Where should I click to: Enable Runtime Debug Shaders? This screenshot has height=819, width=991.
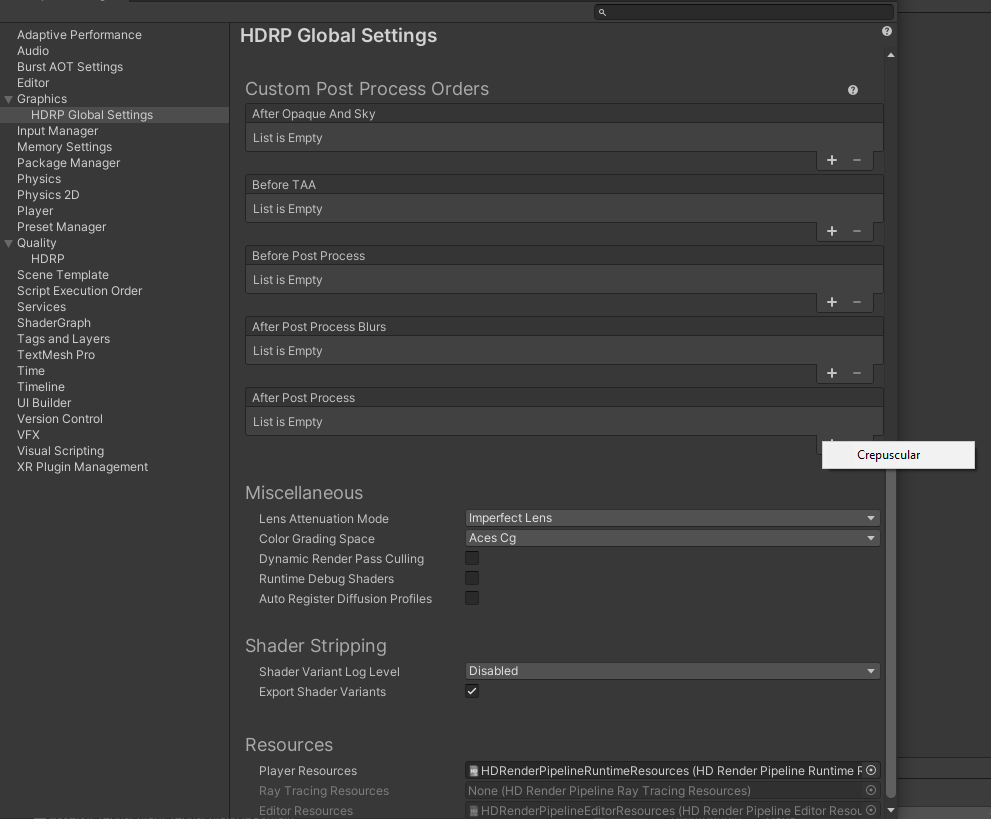(471, 577)
